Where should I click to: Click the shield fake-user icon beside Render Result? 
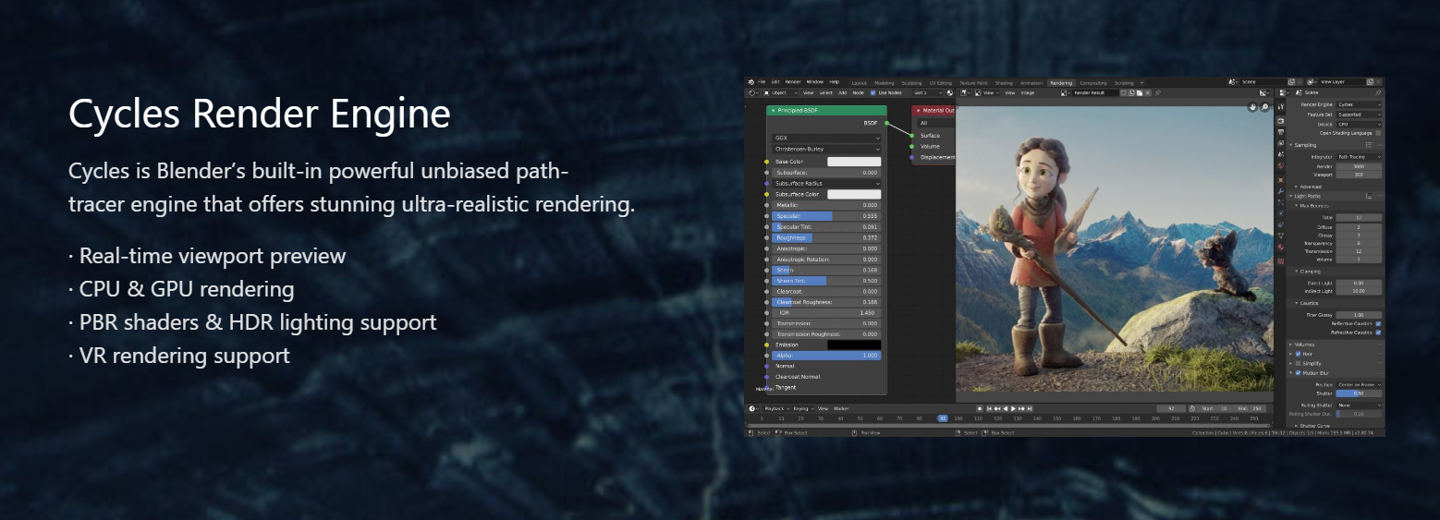tap(1123, 93)
